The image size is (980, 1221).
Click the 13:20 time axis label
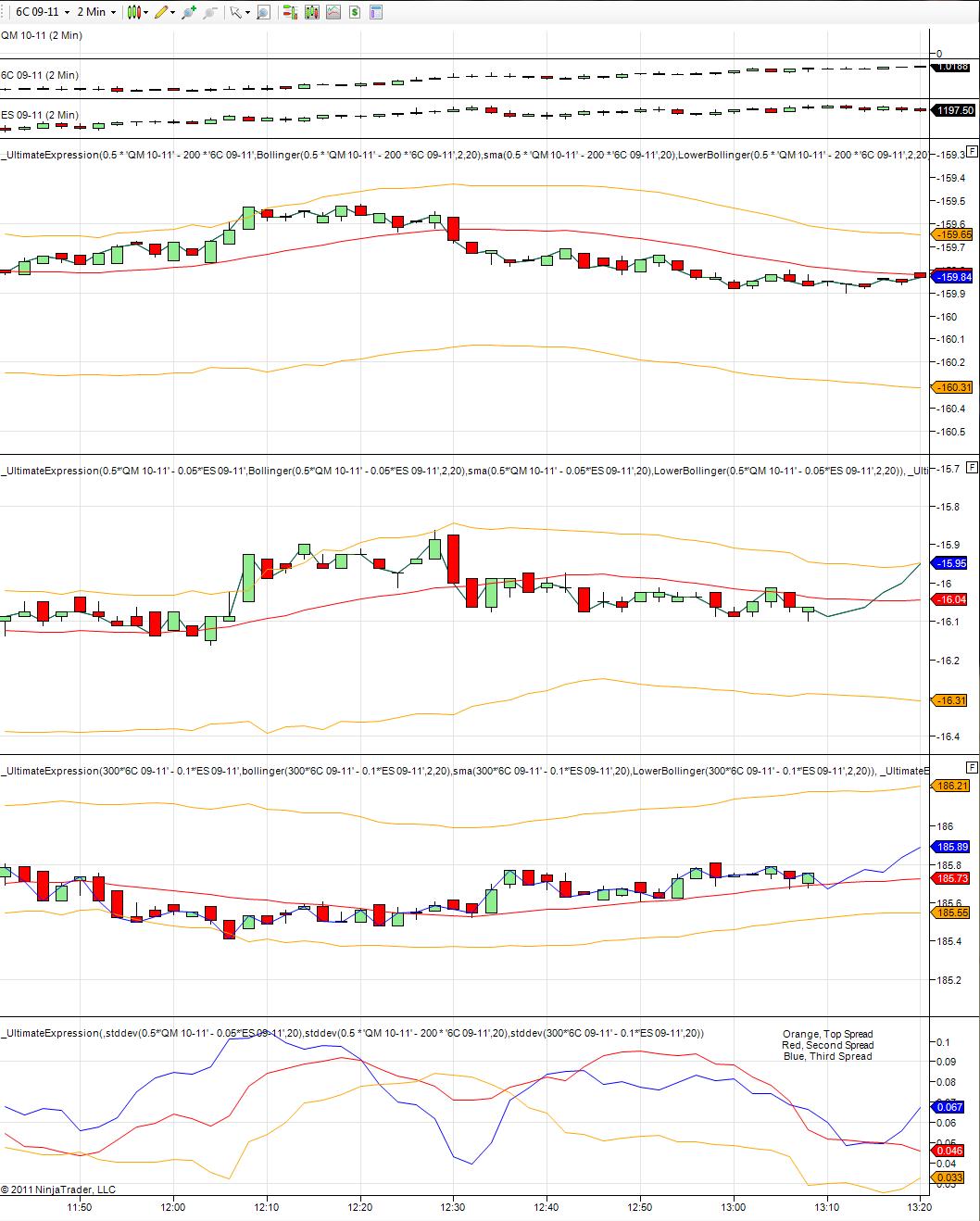coord(919,1207)
